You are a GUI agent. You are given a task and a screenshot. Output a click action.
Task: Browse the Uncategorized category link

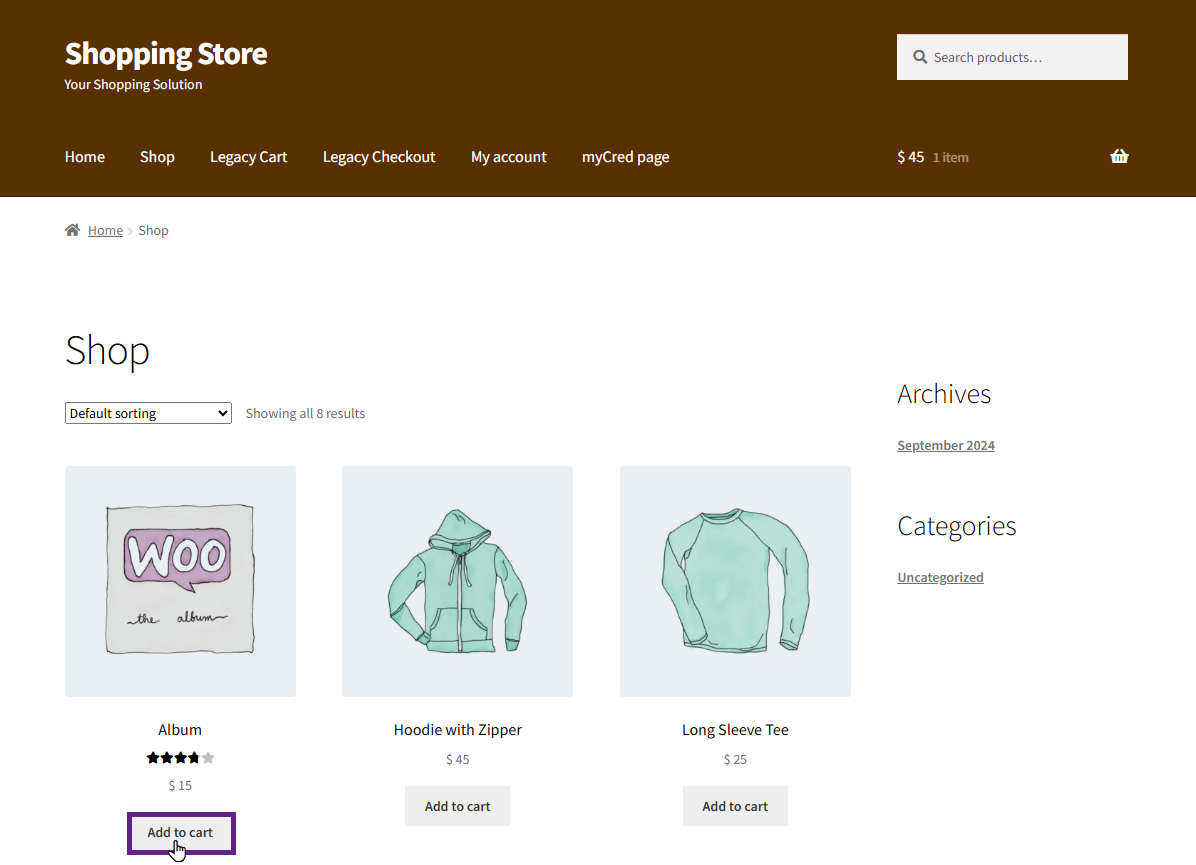[x=940, y=577]
